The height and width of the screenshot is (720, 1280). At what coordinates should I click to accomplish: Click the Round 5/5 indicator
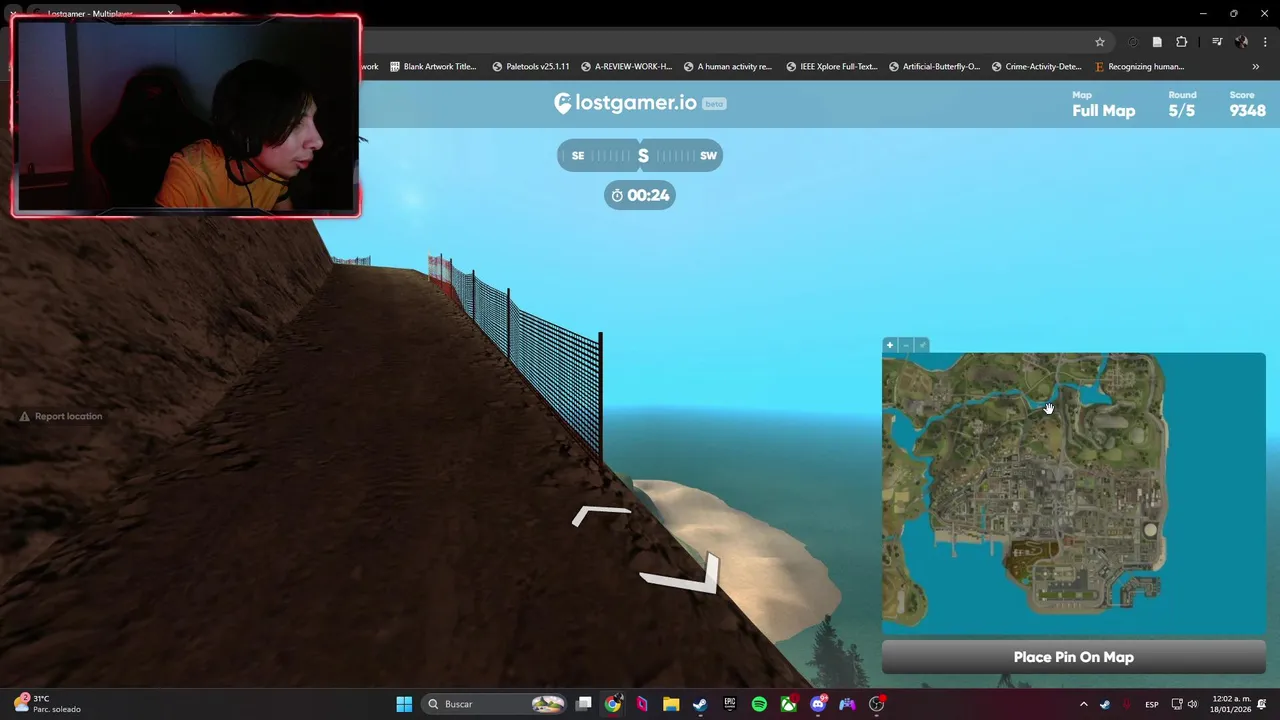1182,104
